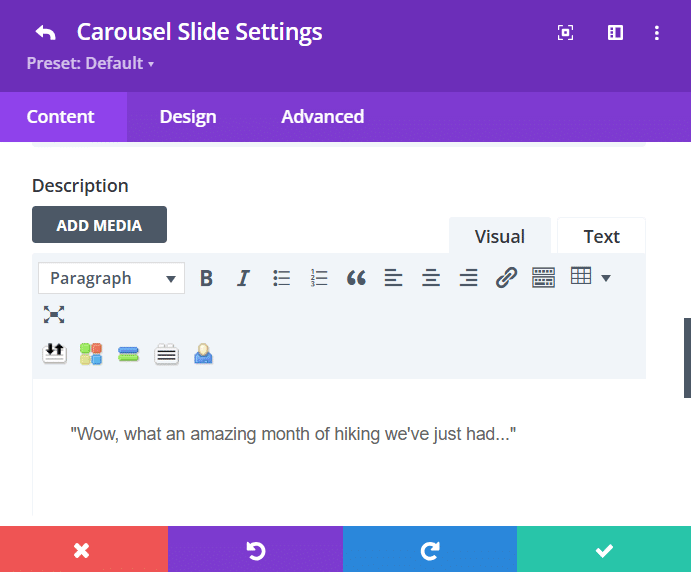
Task: Discard changes with the red X button
Action: [x=84, y=550]
